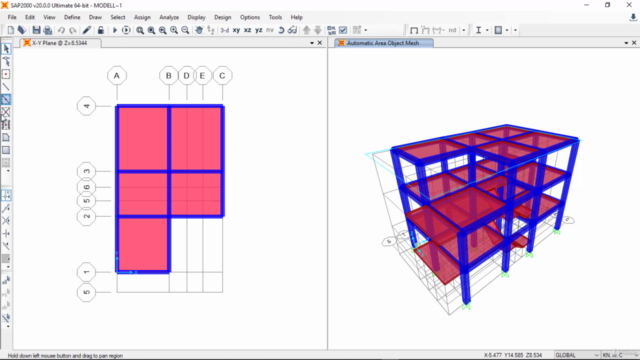Open left view window list dropdown arrow
This screenshot has height=360, width=640.
[312, 43]
